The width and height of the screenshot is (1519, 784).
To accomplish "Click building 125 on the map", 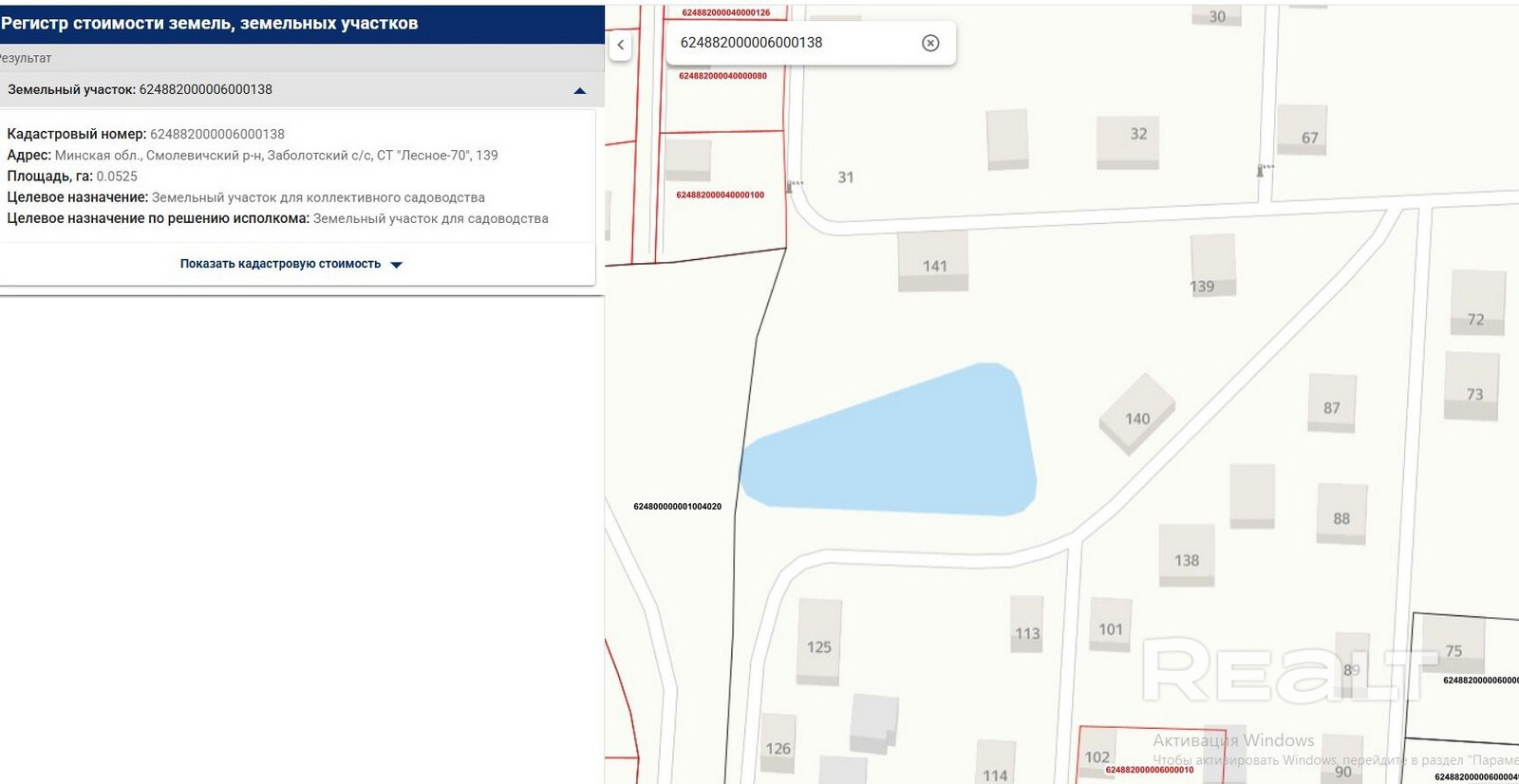I will tap(818, 641).
